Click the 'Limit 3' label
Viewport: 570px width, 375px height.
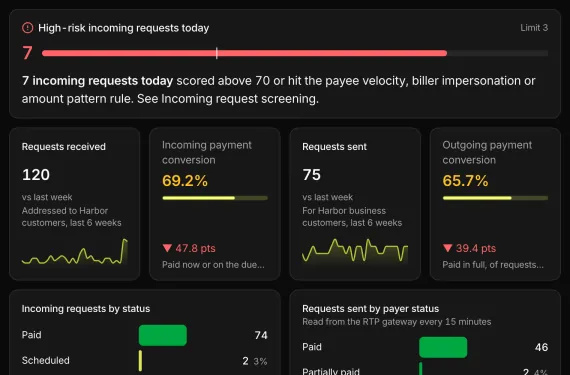point(534,28)
